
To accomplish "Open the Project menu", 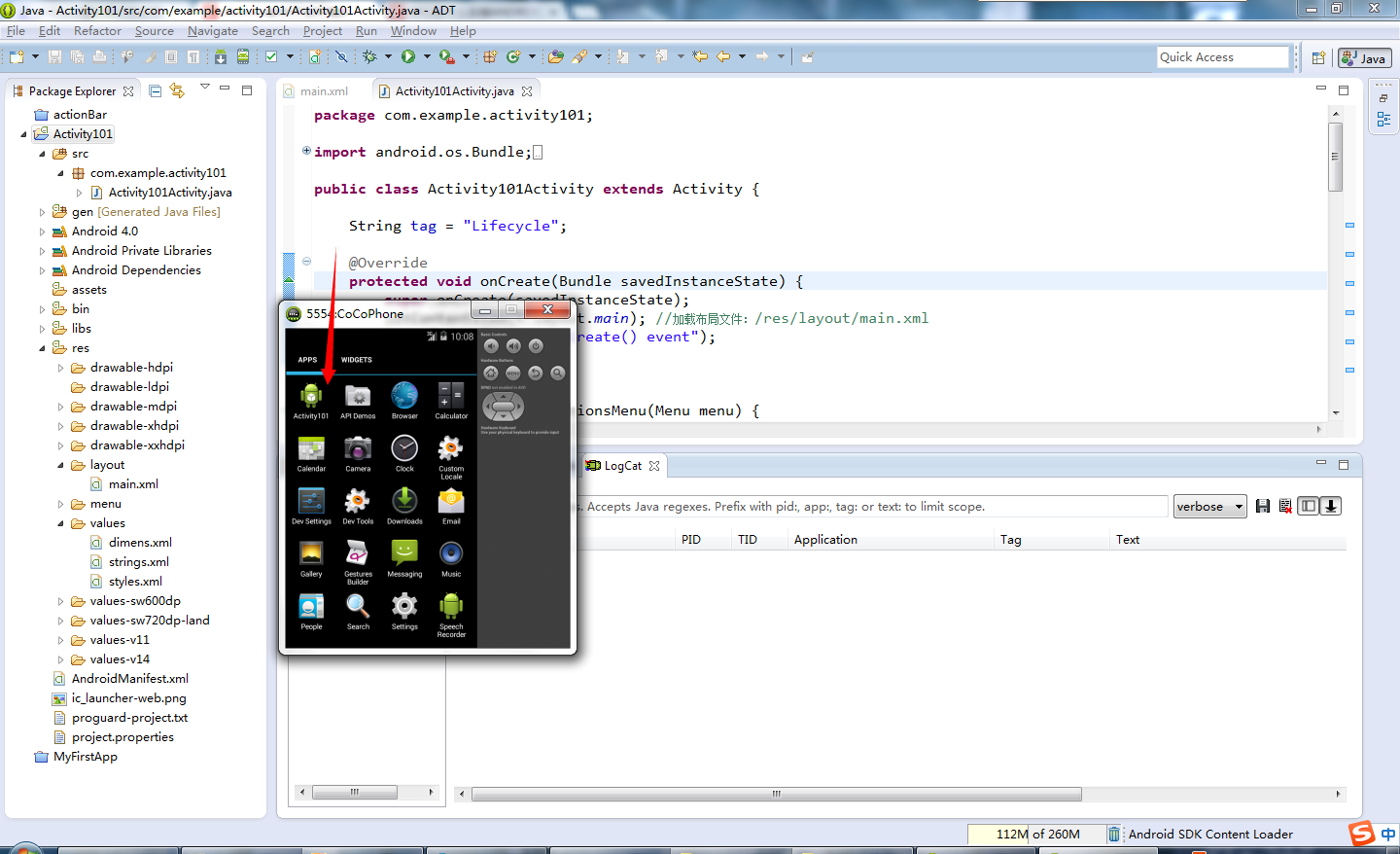I will point(322,31).
